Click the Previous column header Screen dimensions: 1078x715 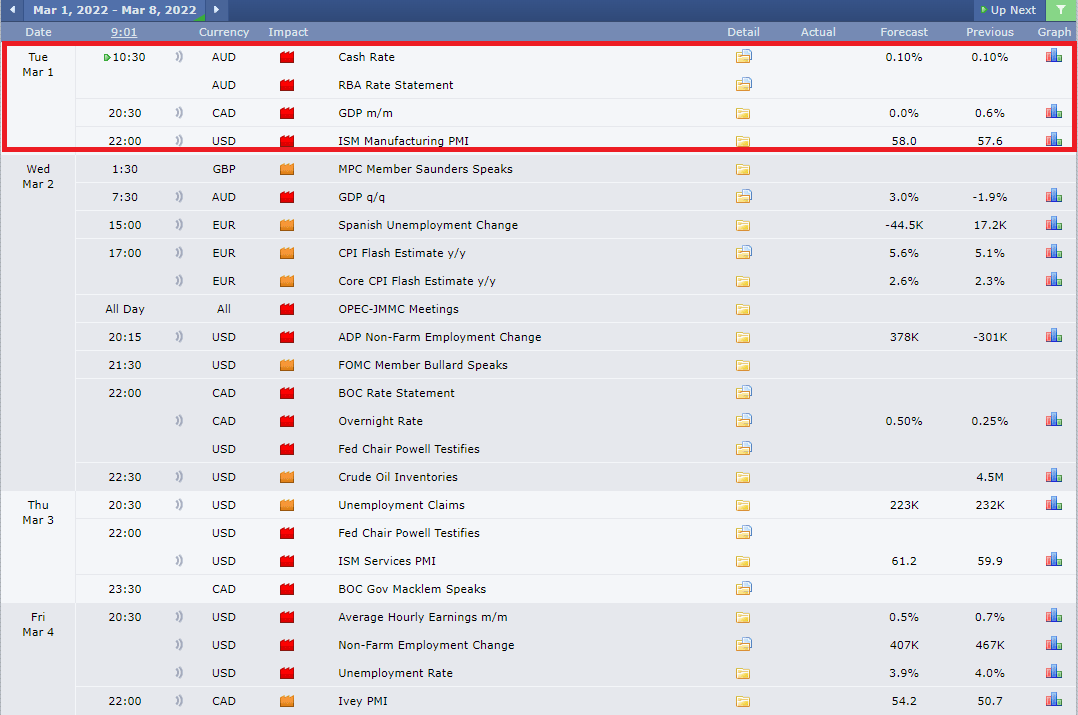tap(989, 32)
